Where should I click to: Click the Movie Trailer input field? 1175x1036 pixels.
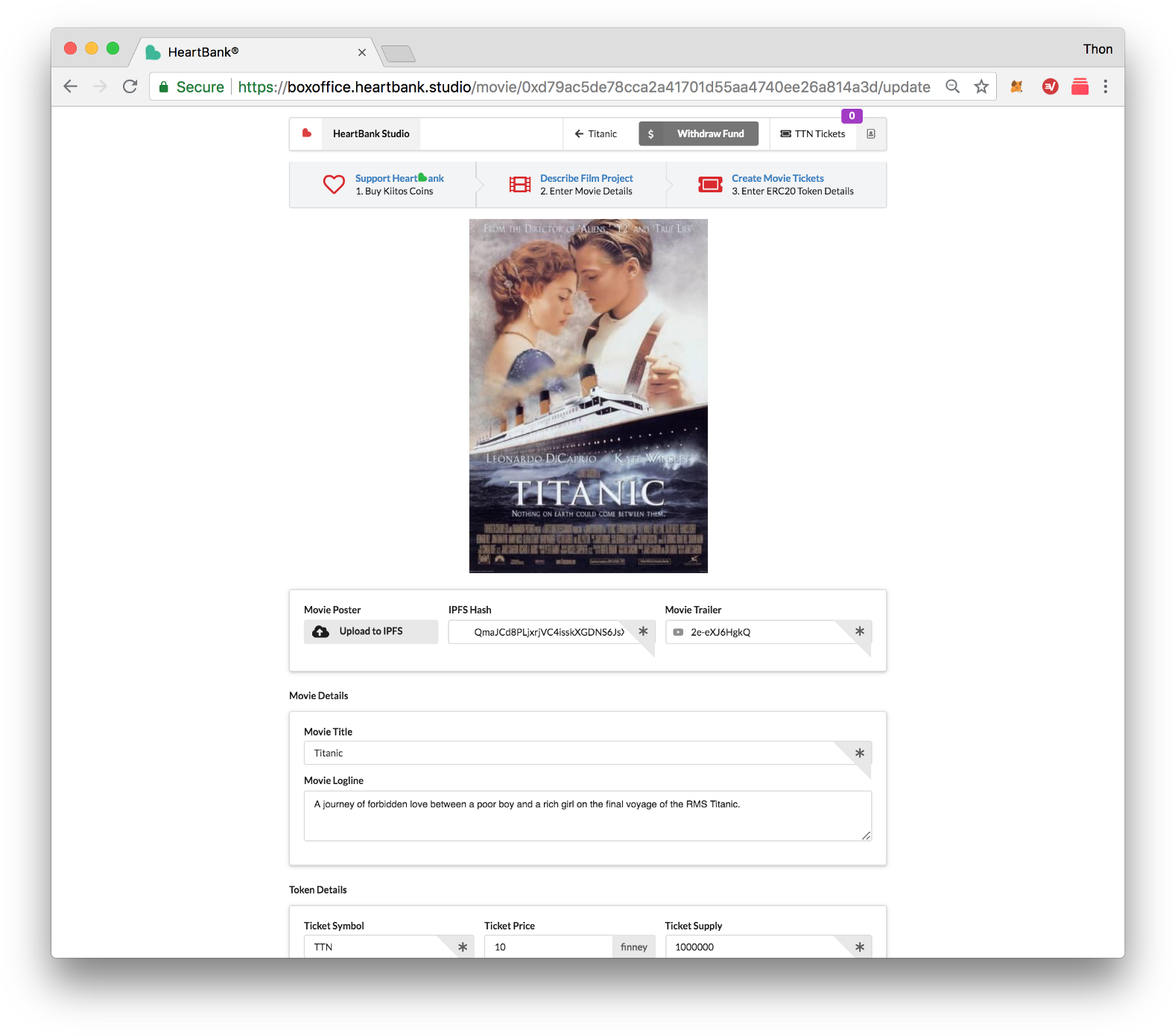[x=768, y=632]
